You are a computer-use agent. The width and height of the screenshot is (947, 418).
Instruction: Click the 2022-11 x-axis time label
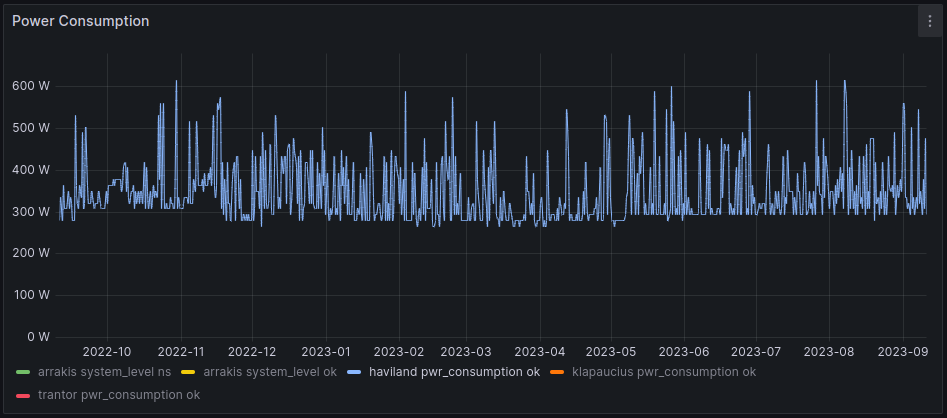[181, 351]
